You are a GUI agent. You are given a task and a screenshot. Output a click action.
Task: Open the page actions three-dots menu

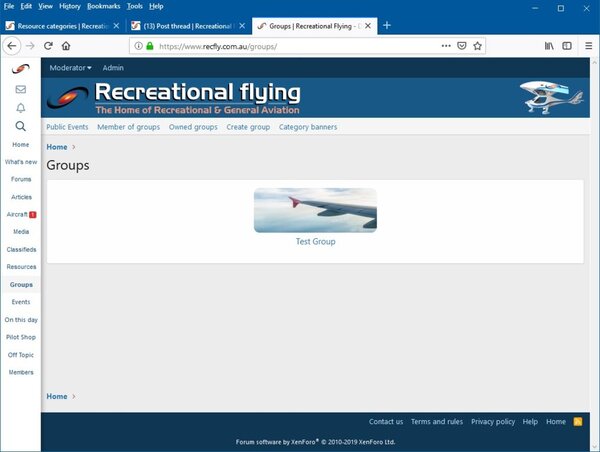point(445,46)
